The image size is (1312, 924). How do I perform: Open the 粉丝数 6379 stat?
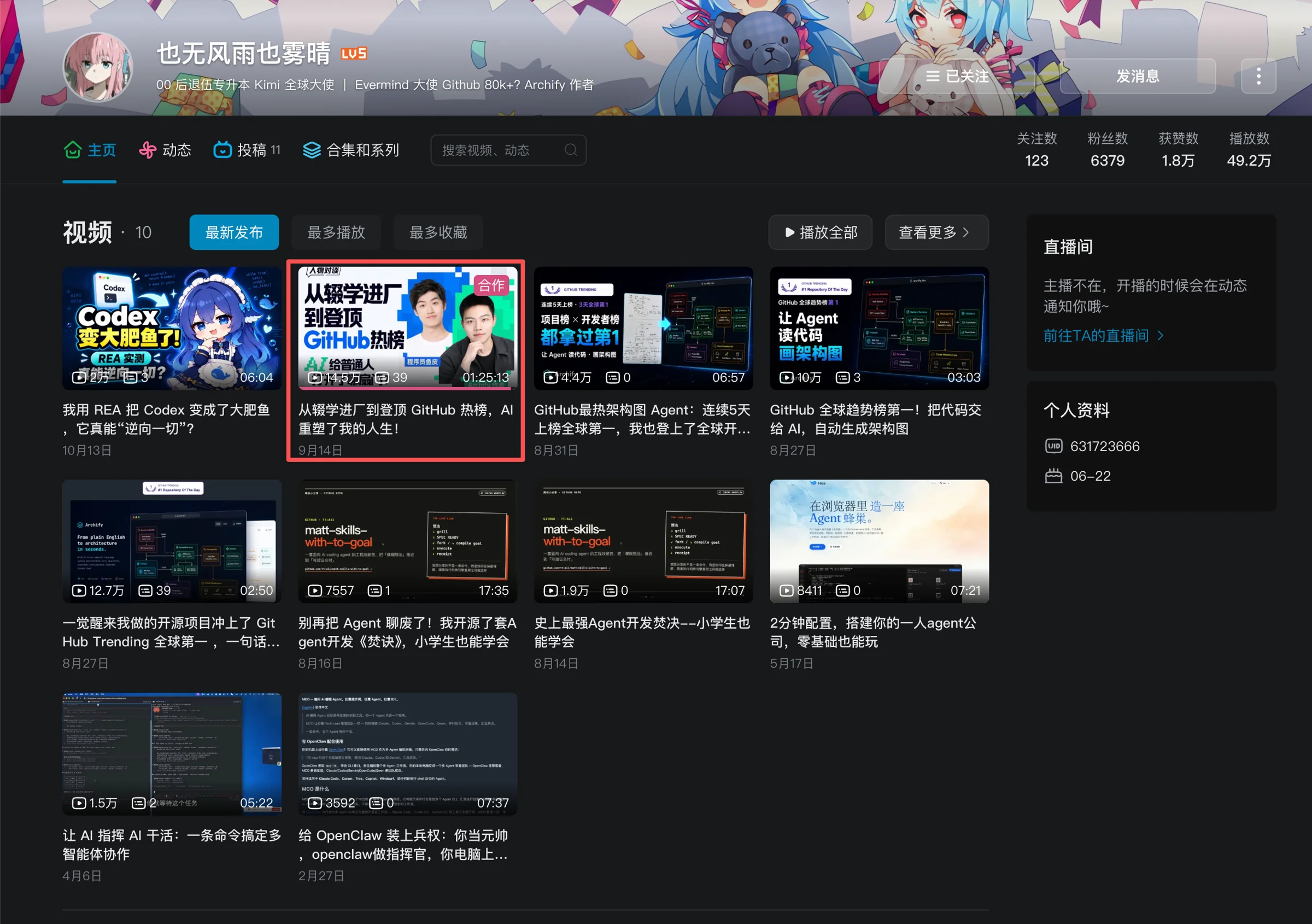[x=1108, y=150]
